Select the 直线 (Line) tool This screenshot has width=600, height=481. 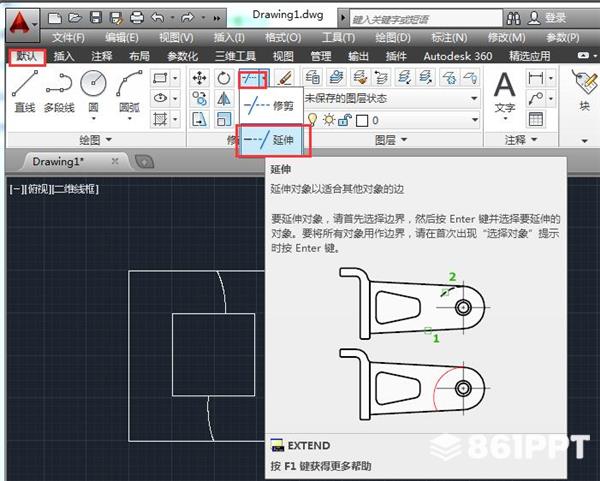tap(25, 92)
